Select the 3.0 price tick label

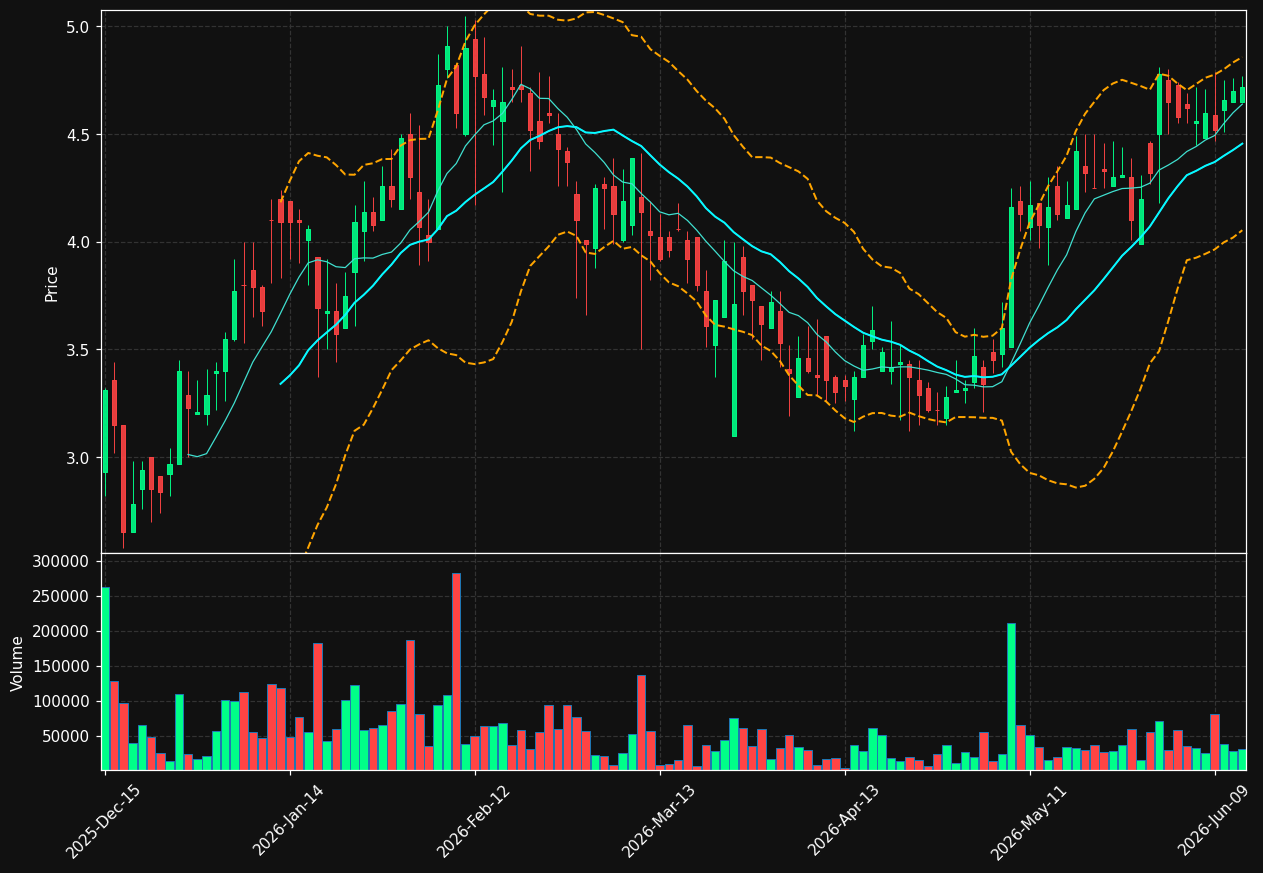(x=78, y=458)
